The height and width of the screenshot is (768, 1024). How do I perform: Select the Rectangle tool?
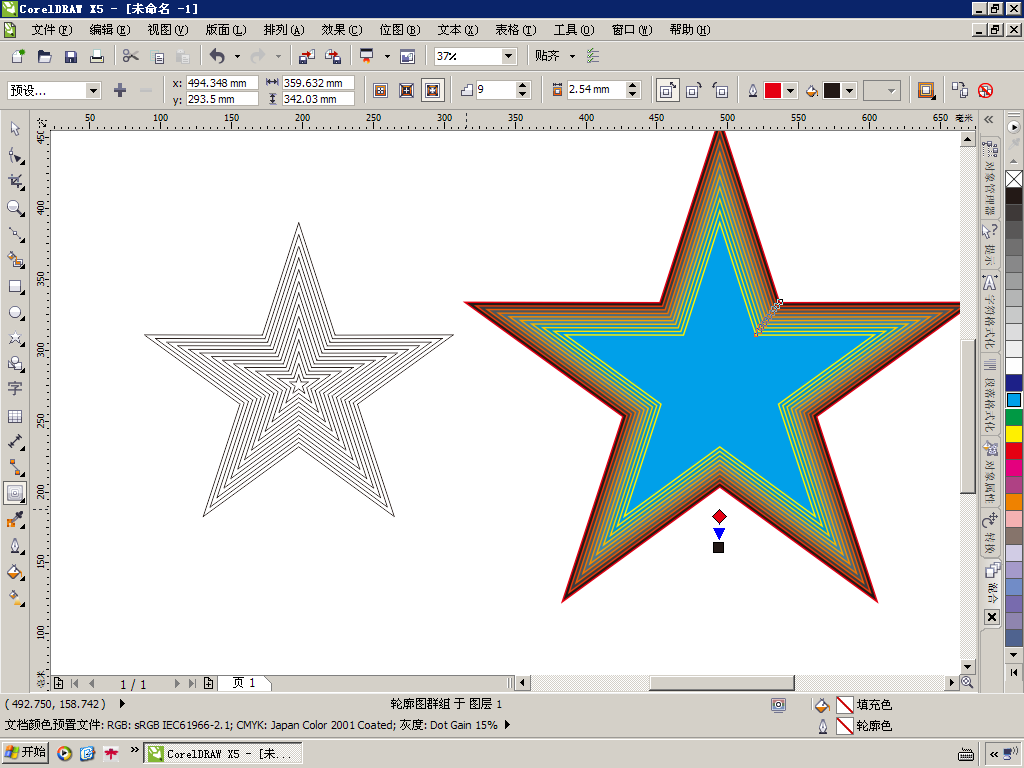pyautogui.click(x=15, y=287)
